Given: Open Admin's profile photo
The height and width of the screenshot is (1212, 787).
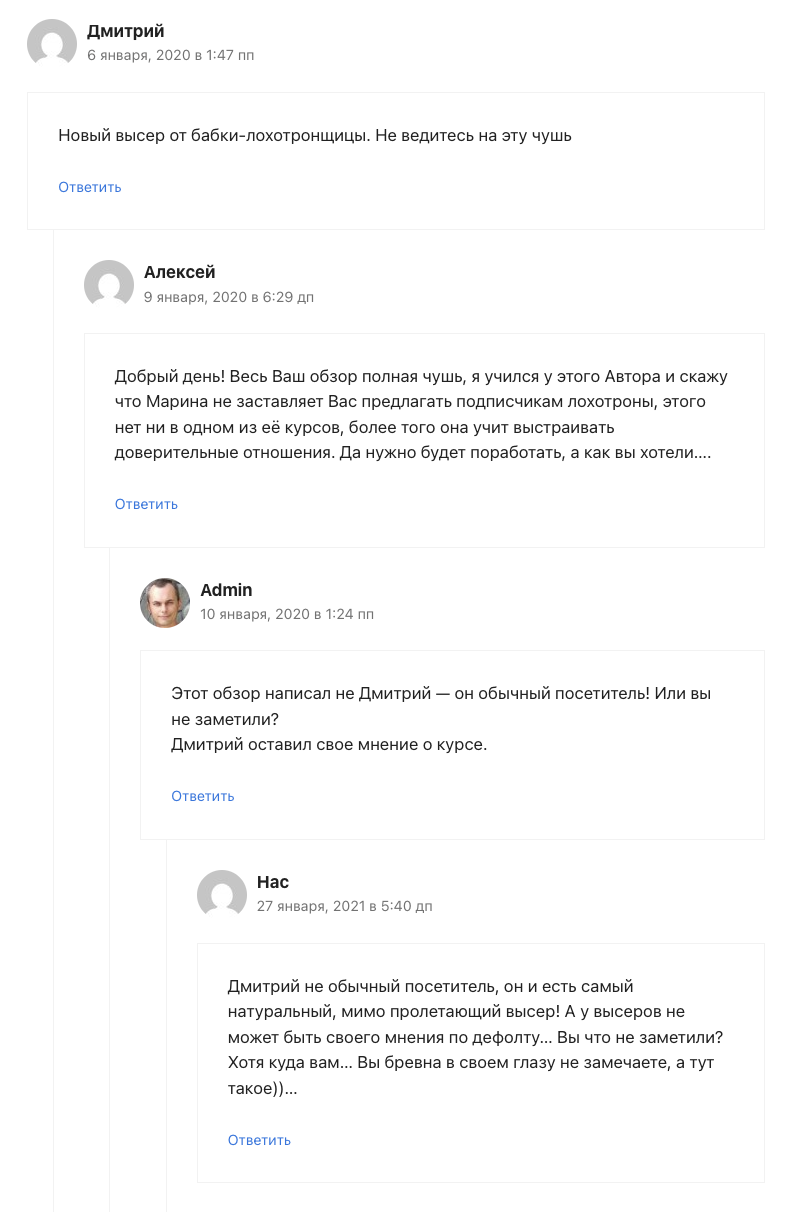Looking at the screenshot, I should (165, 603).
